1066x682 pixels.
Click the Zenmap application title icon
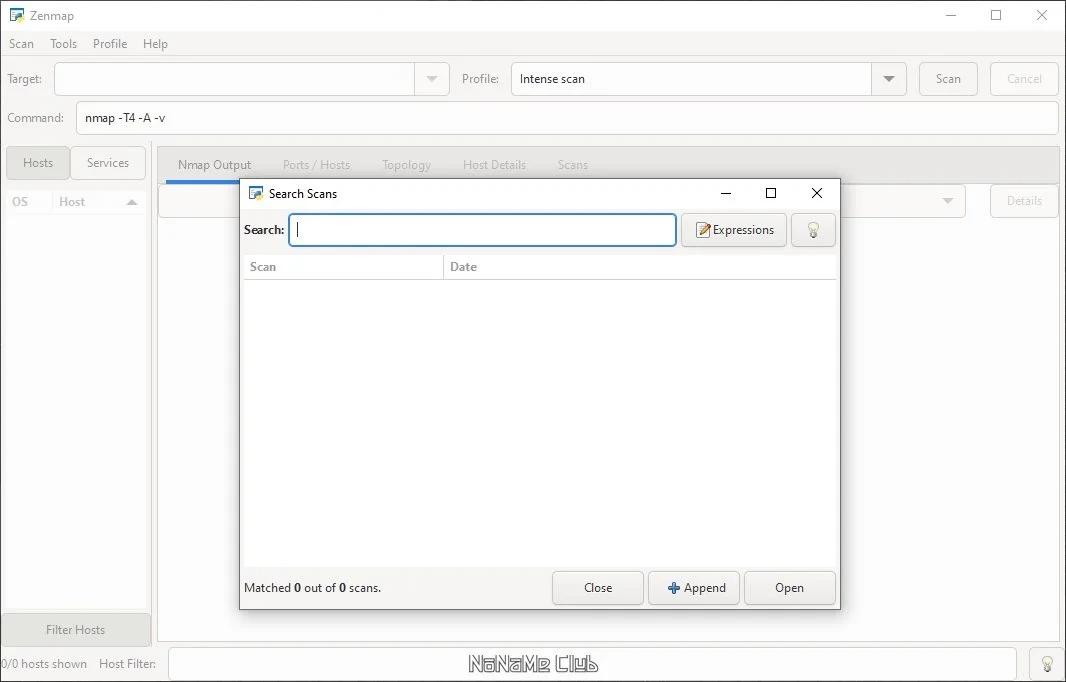[x=16, y=15]
